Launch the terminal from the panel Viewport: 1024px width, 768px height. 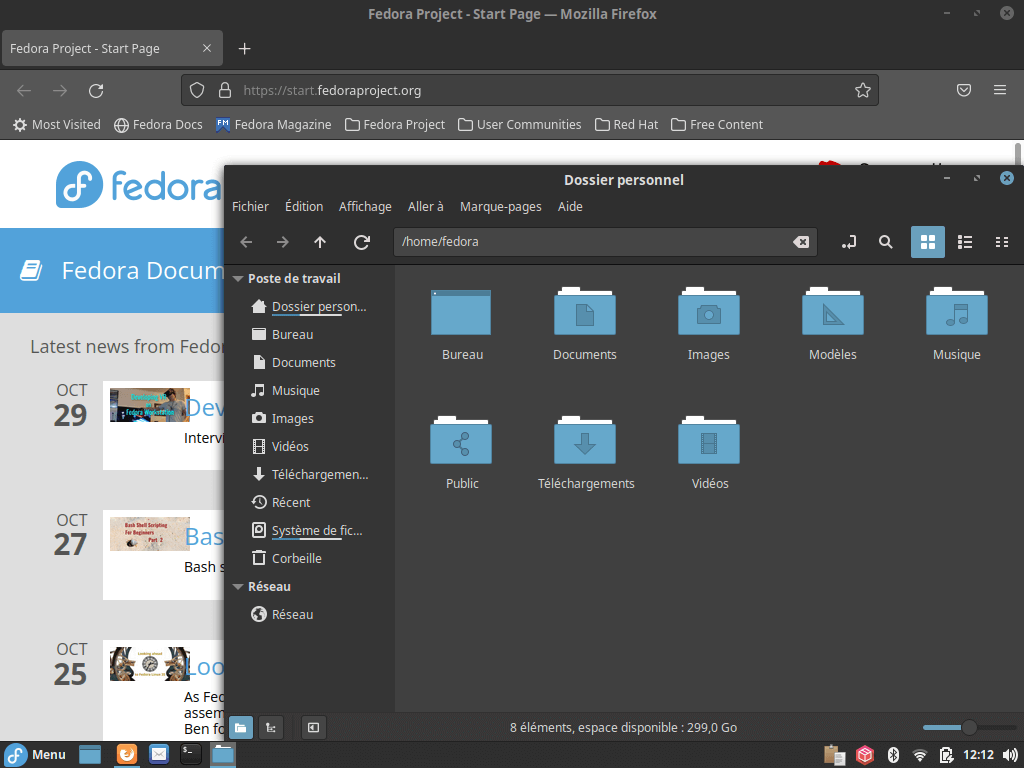click(190, 754)
